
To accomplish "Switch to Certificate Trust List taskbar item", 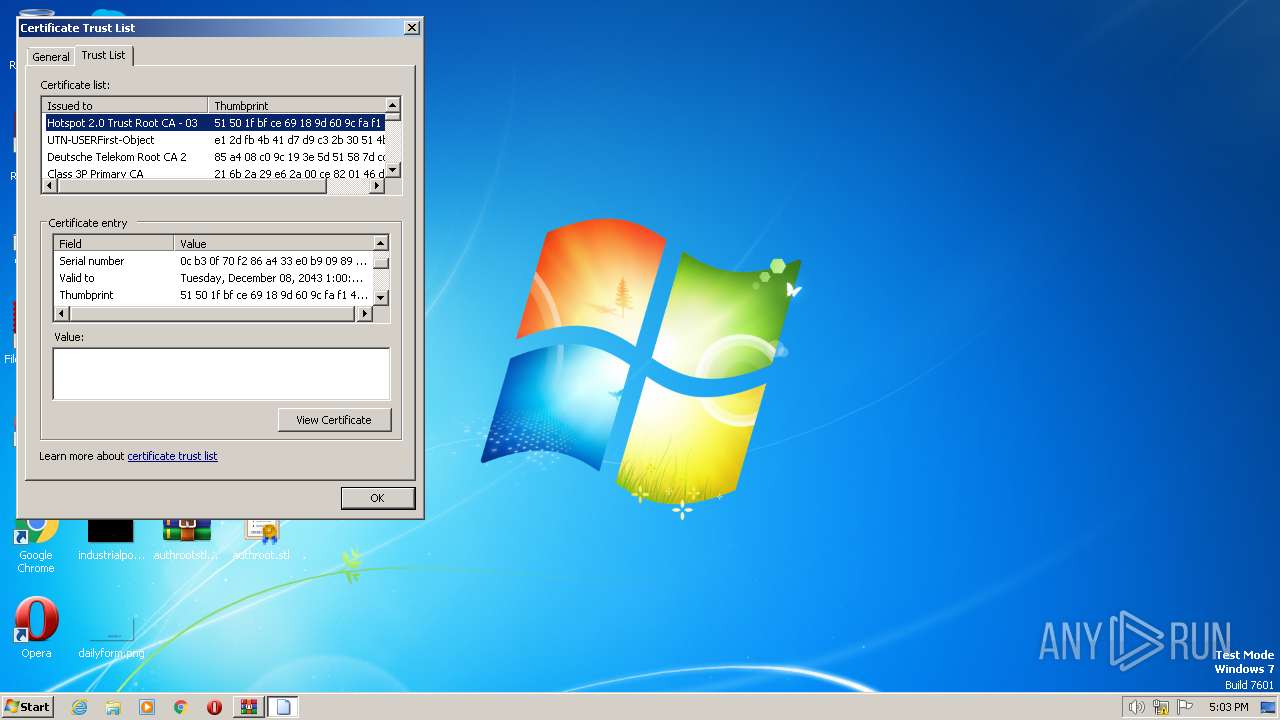I will tap(283, 707).
